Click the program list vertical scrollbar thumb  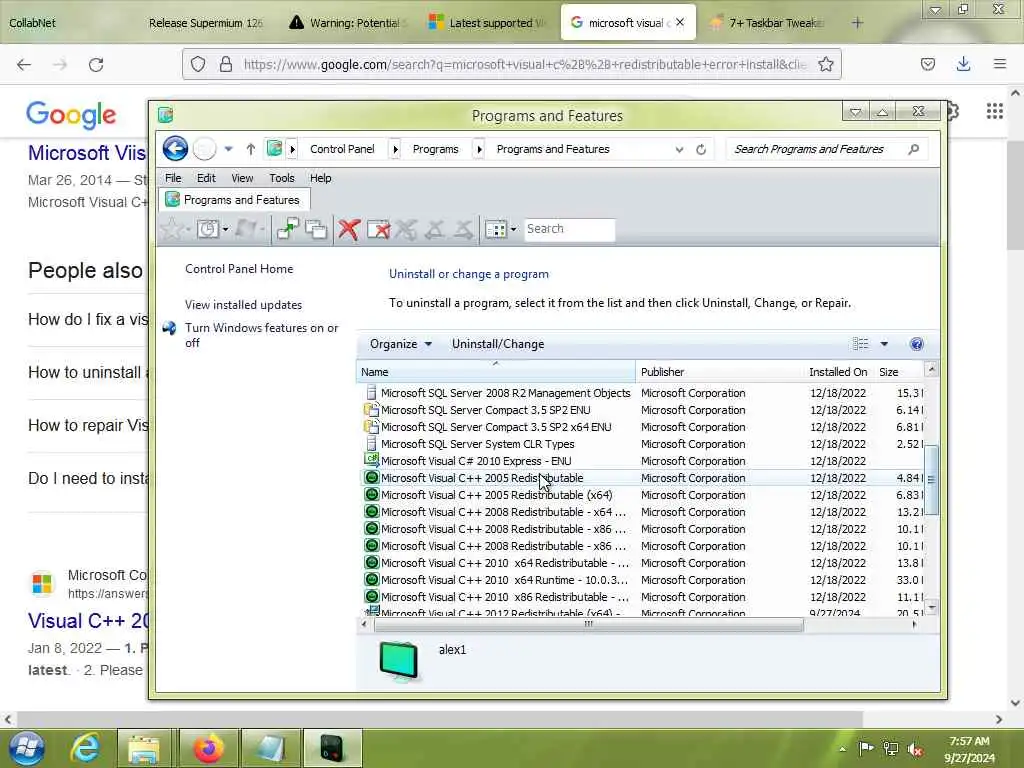[x=931, y=479]
